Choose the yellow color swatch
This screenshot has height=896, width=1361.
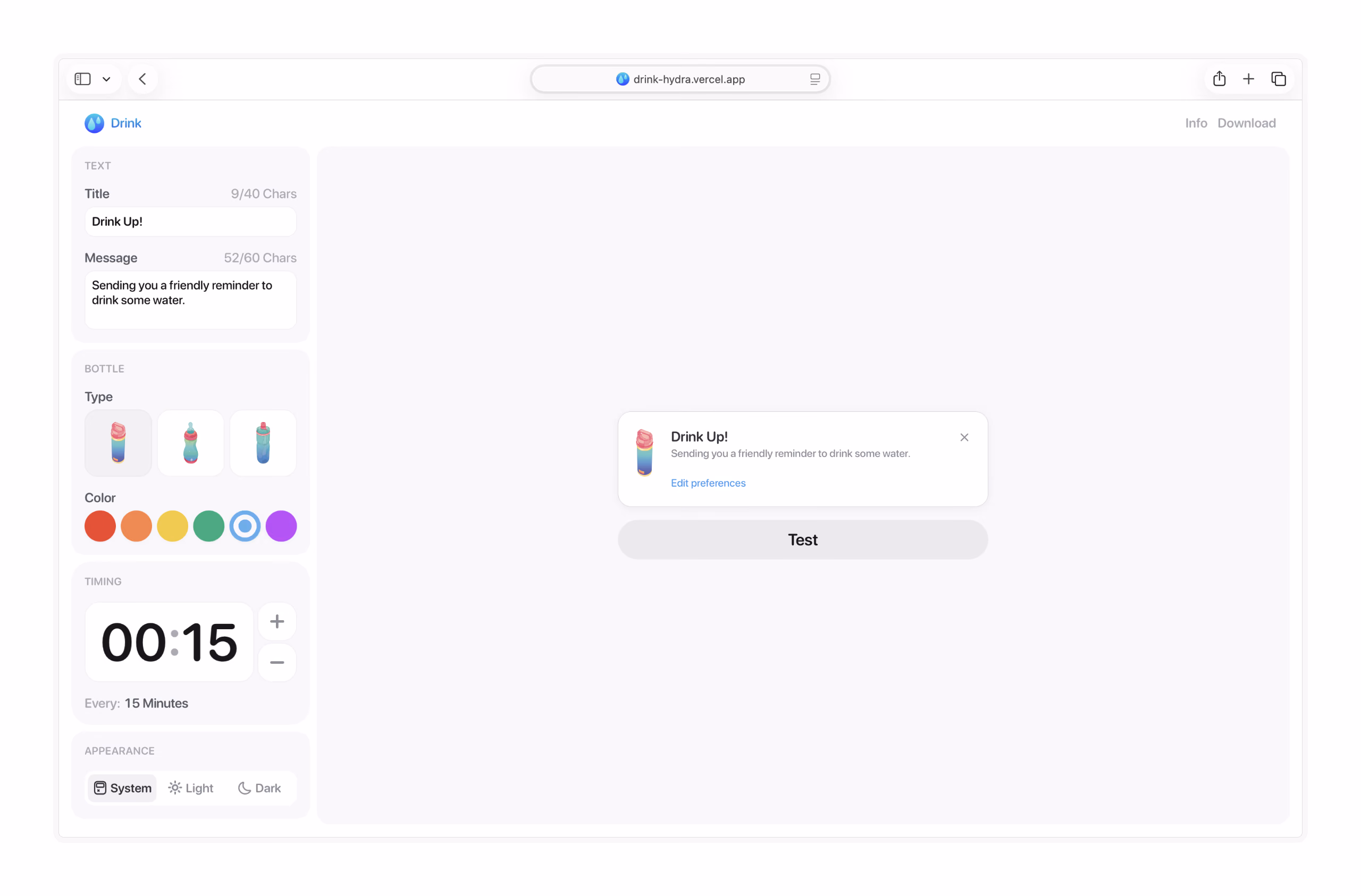click(173, 526)
